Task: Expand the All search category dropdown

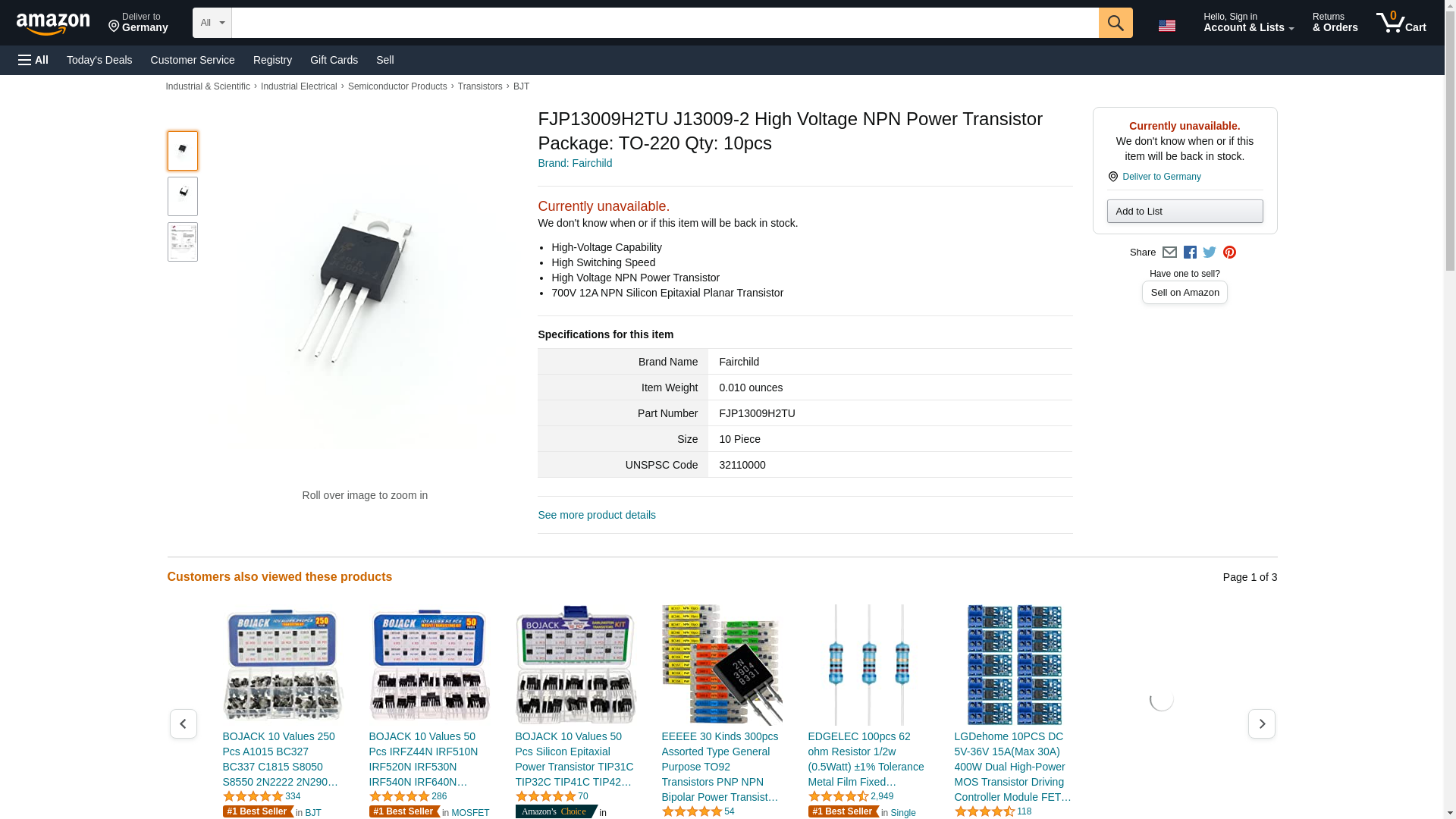Action: pyautogui.click(x=212, y=23)
